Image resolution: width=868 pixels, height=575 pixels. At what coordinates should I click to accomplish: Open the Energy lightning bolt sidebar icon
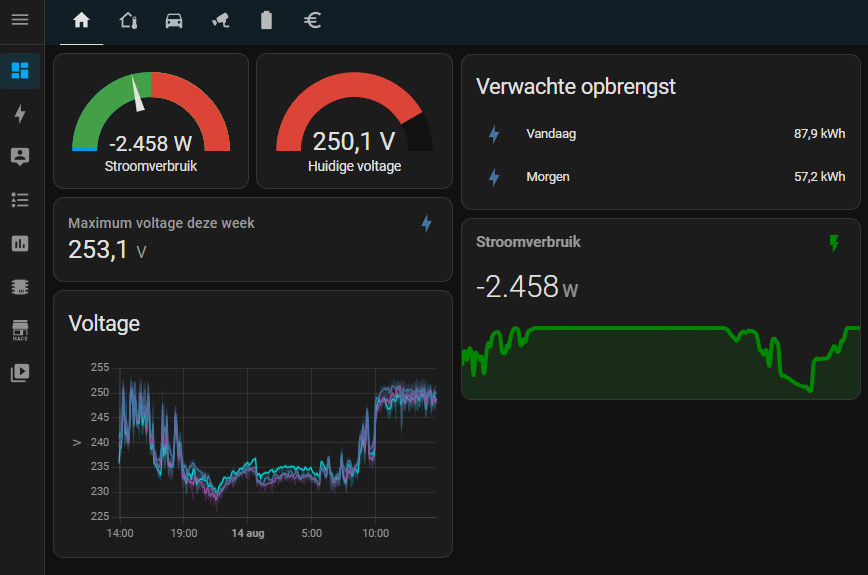tap(20, 114)
